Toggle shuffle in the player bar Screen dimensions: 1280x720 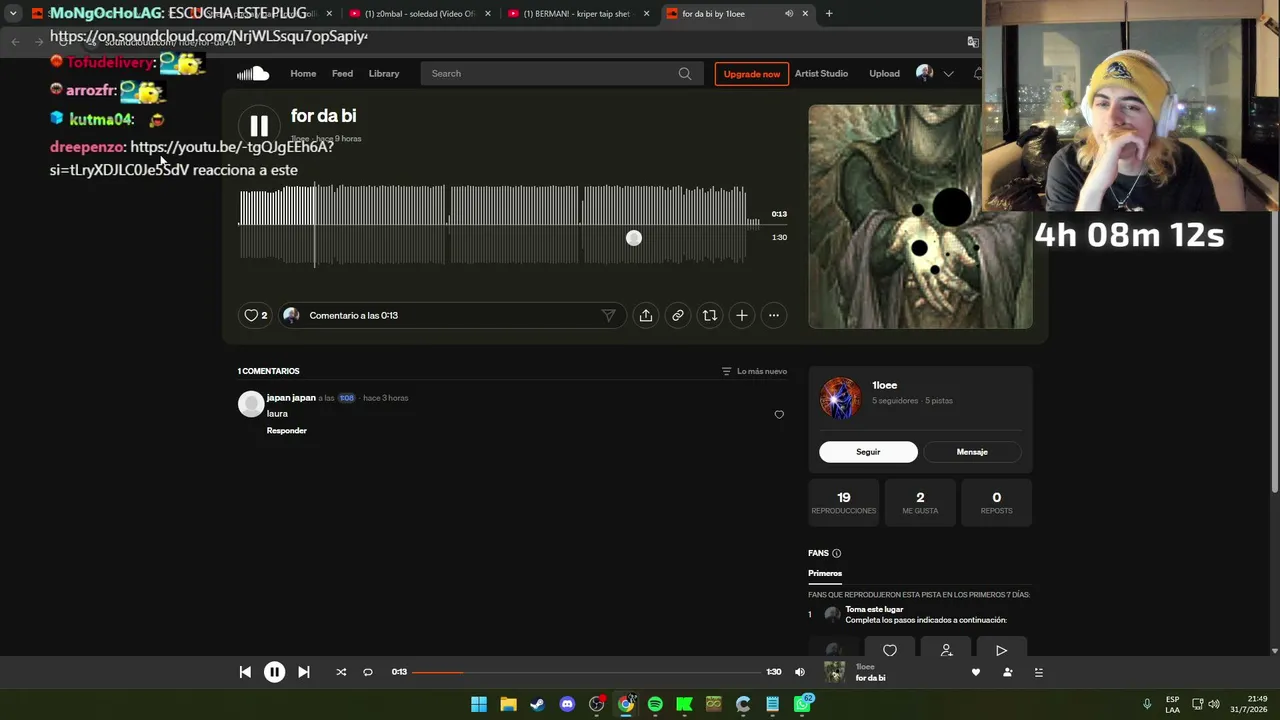(341, 672)
